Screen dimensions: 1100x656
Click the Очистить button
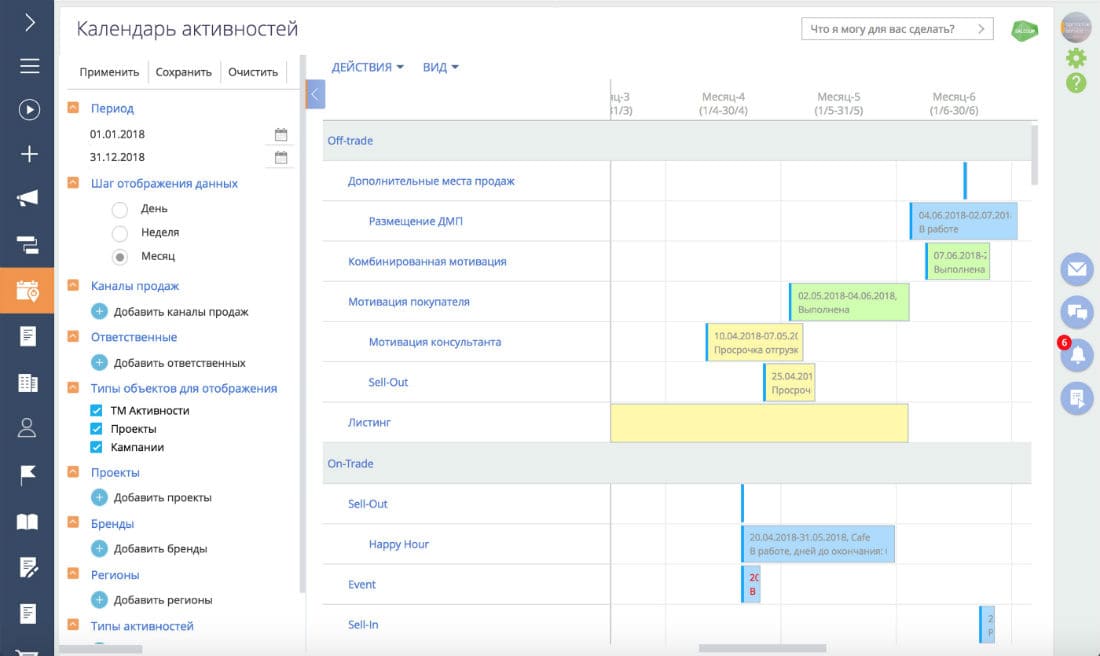tap(253, 72)
